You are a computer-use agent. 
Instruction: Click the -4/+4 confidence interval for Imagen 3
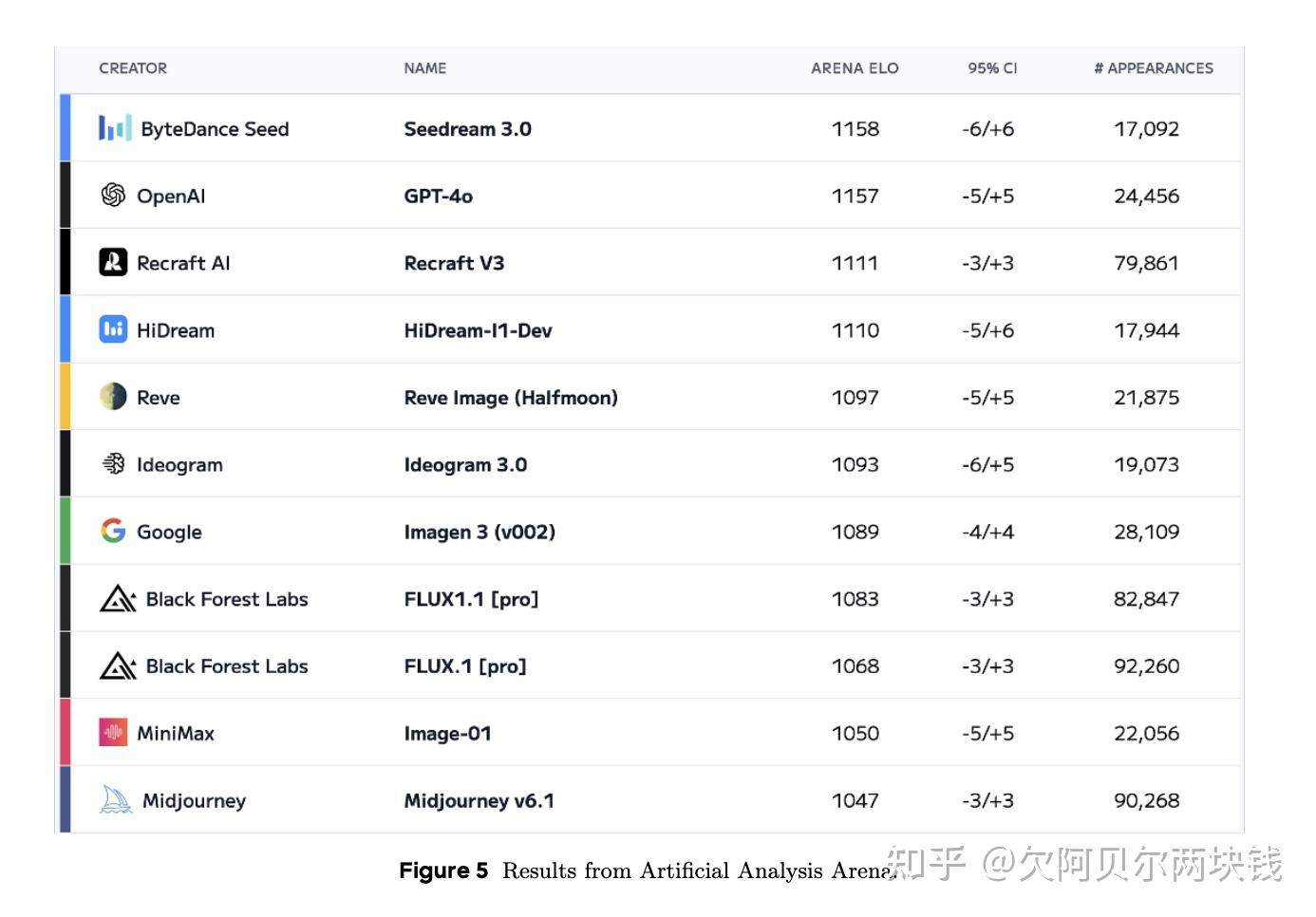[x=988, y=533]
